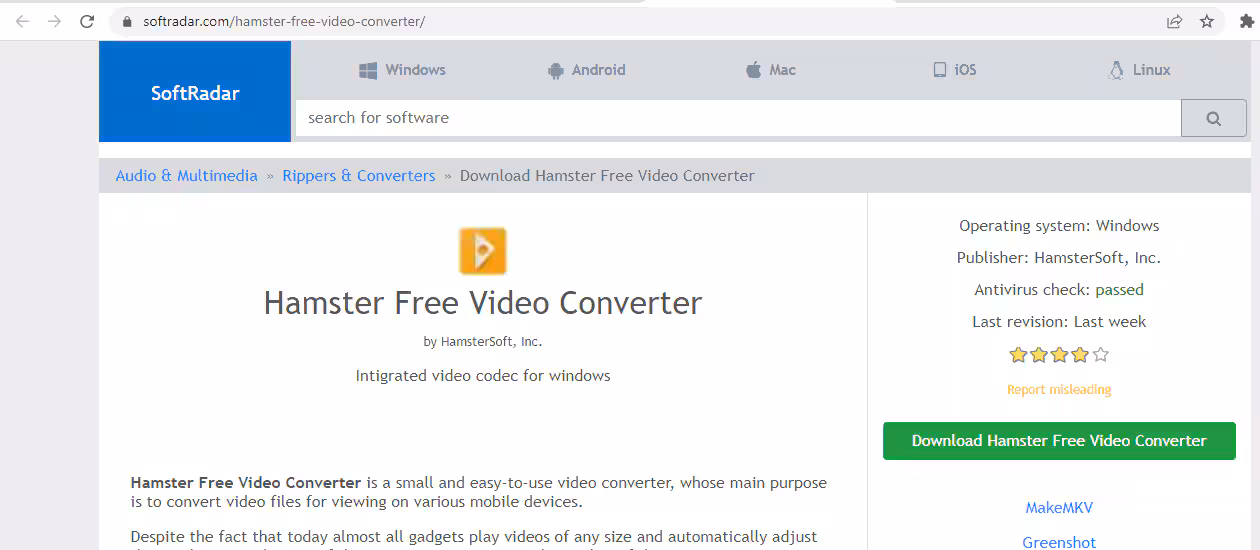The width and height of the screenshot is (1260, 550).
Task: Submit search with magnifier button
Action: (1214, 118)
